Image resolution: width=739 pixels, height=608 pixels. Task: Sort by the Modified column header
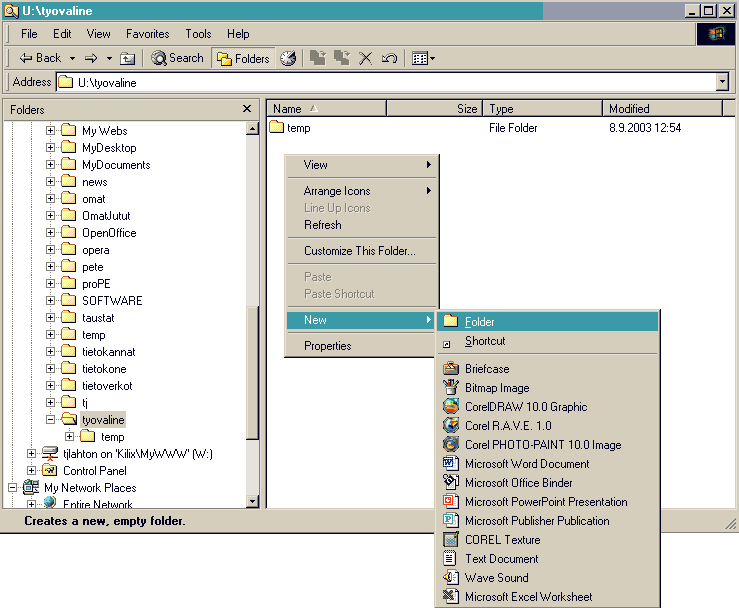click(662, 108)
